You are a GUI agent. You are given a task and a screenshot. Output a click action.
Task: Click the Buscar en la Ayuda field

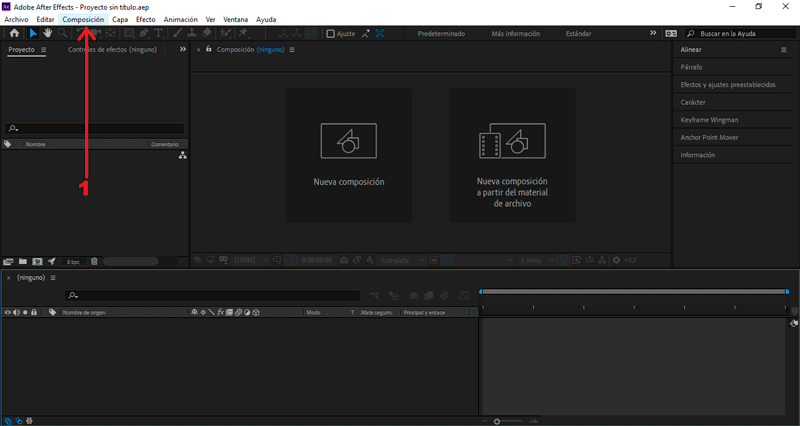point(741,34)
